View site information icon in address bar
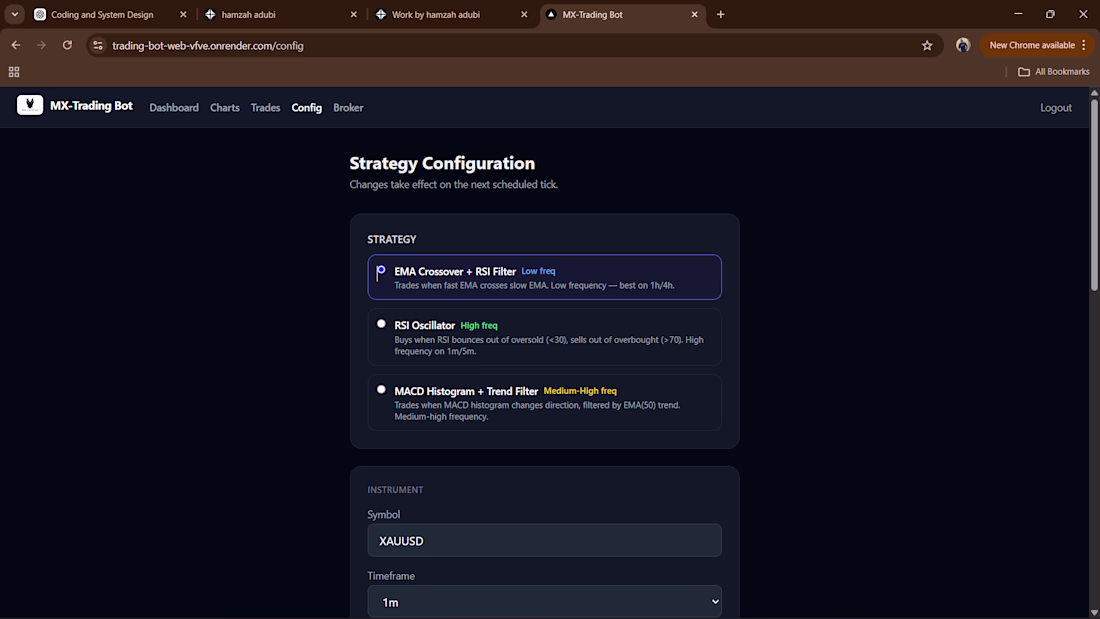Screen dimensions: 1100x619 98,46
